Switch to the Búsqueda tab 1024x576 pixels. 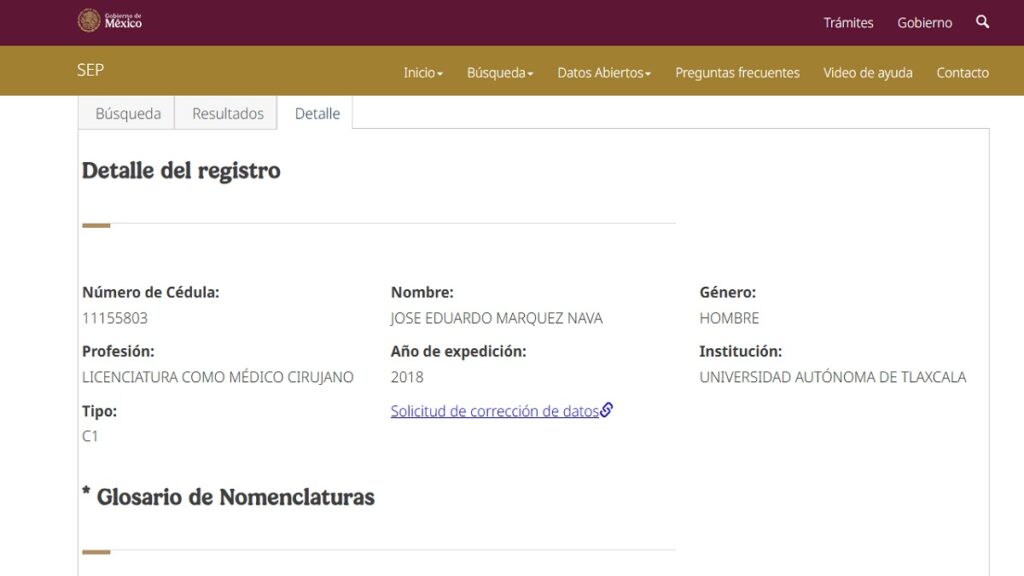pyautogui.click(x=128, y=114)
